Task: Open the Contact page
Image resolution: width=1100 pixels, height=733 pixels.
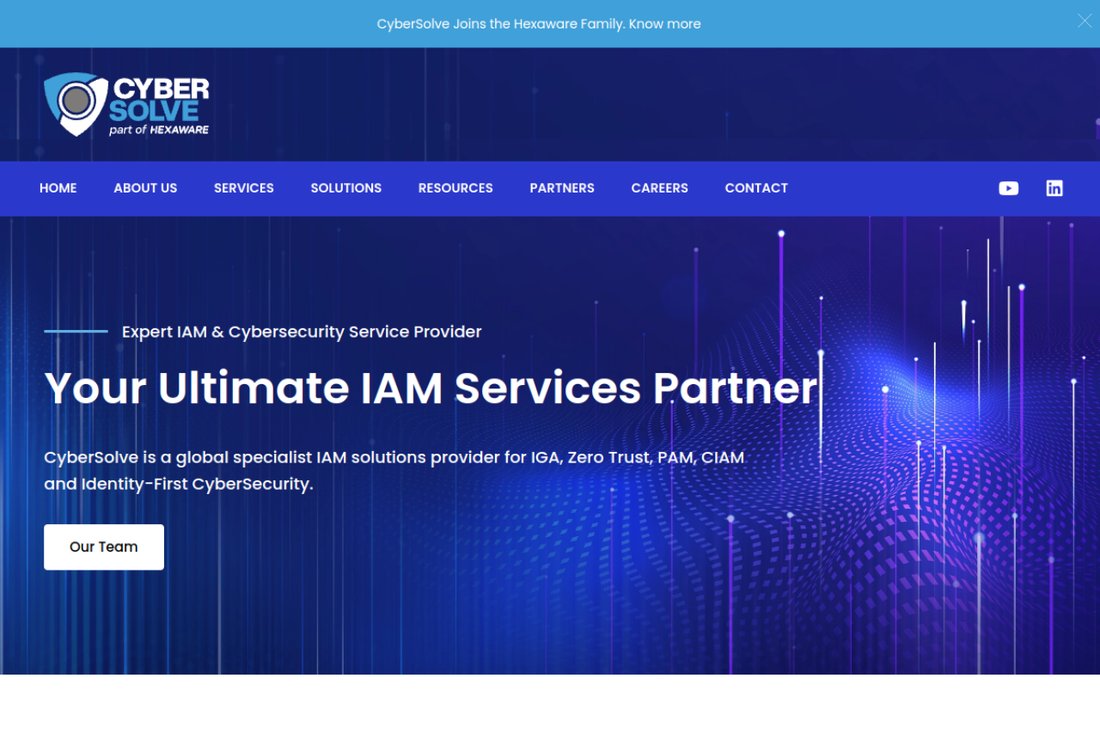Action: click(756, 188)
